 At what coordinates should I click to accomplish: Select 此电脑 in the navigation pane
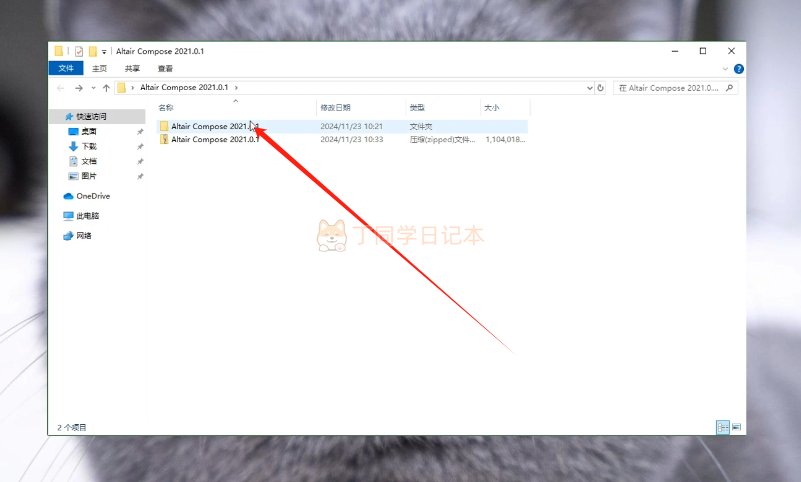click(x=87, y=215)
